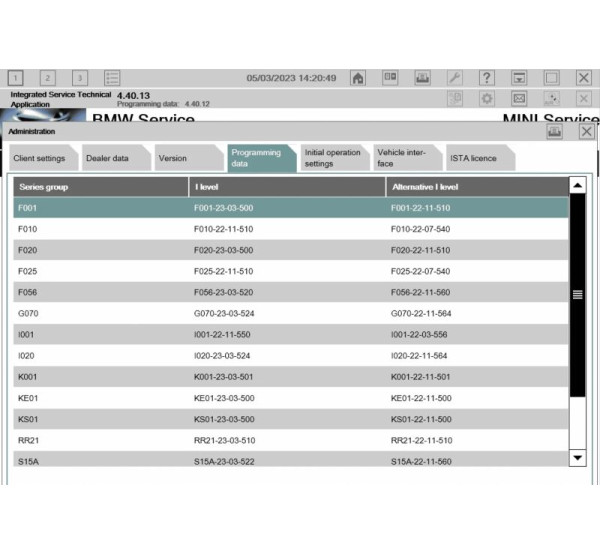Go to the home screen icon
The width and height of the screenshot is (600, 555).
pos(358,78)
